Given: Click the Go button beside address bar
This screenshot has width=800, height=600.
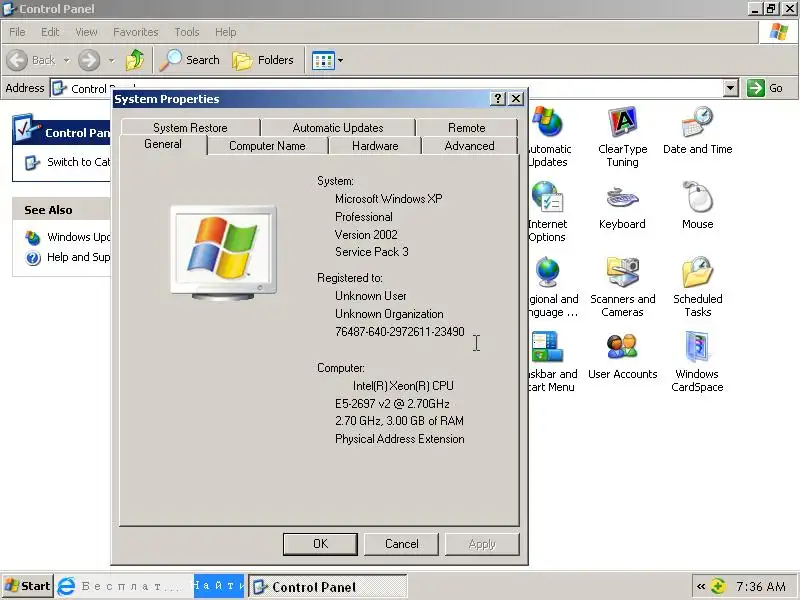Looking at the screenshot, I should pyautogui.click(x=765, y=88).
